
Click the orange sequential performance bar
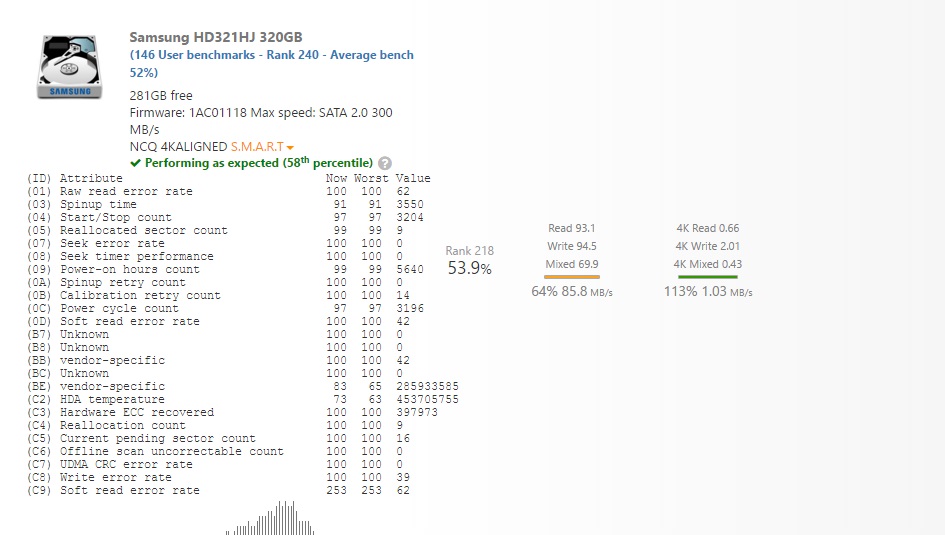pos(571,277)
